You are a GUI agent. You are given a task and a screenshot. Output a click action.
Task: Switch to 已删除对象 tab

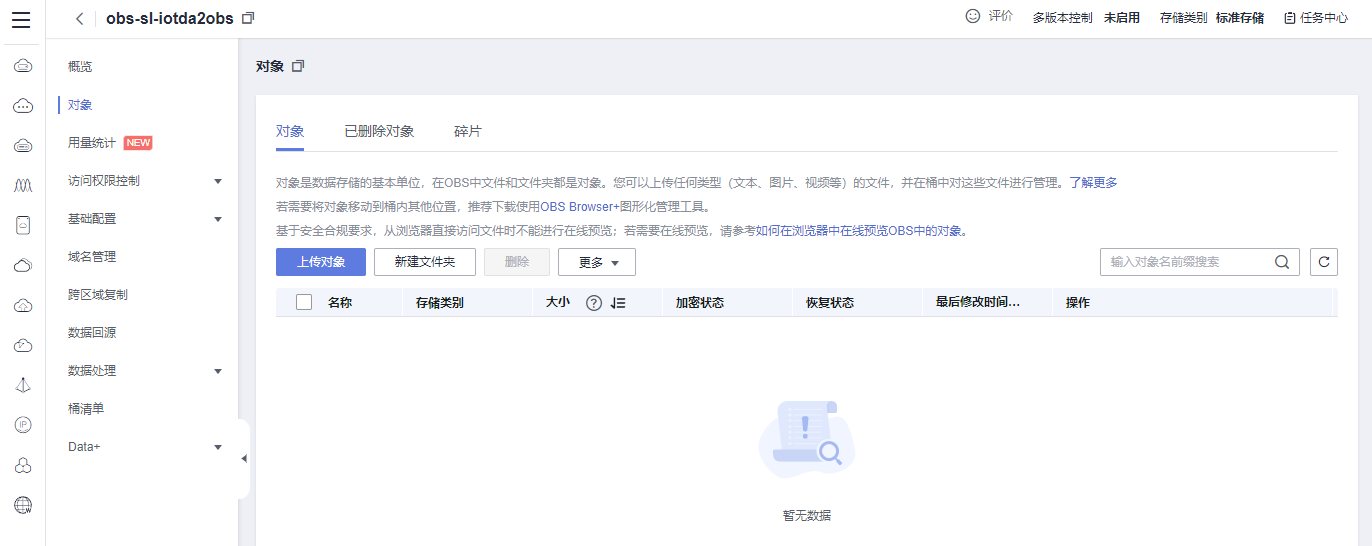click(379, 131)
